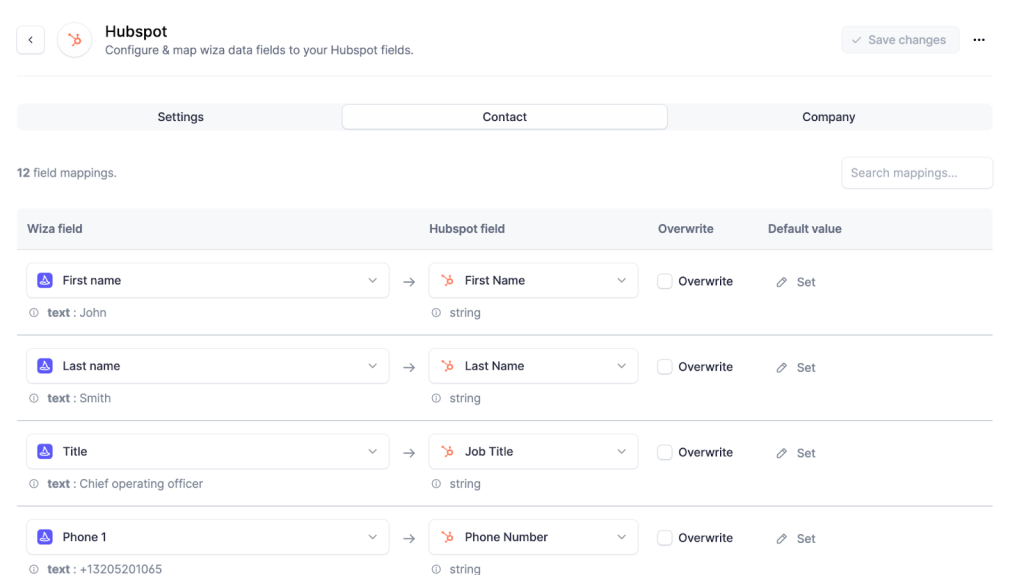
Task: Open the Last name Wiza field dropdown
Action: click(x=208, y=366)
